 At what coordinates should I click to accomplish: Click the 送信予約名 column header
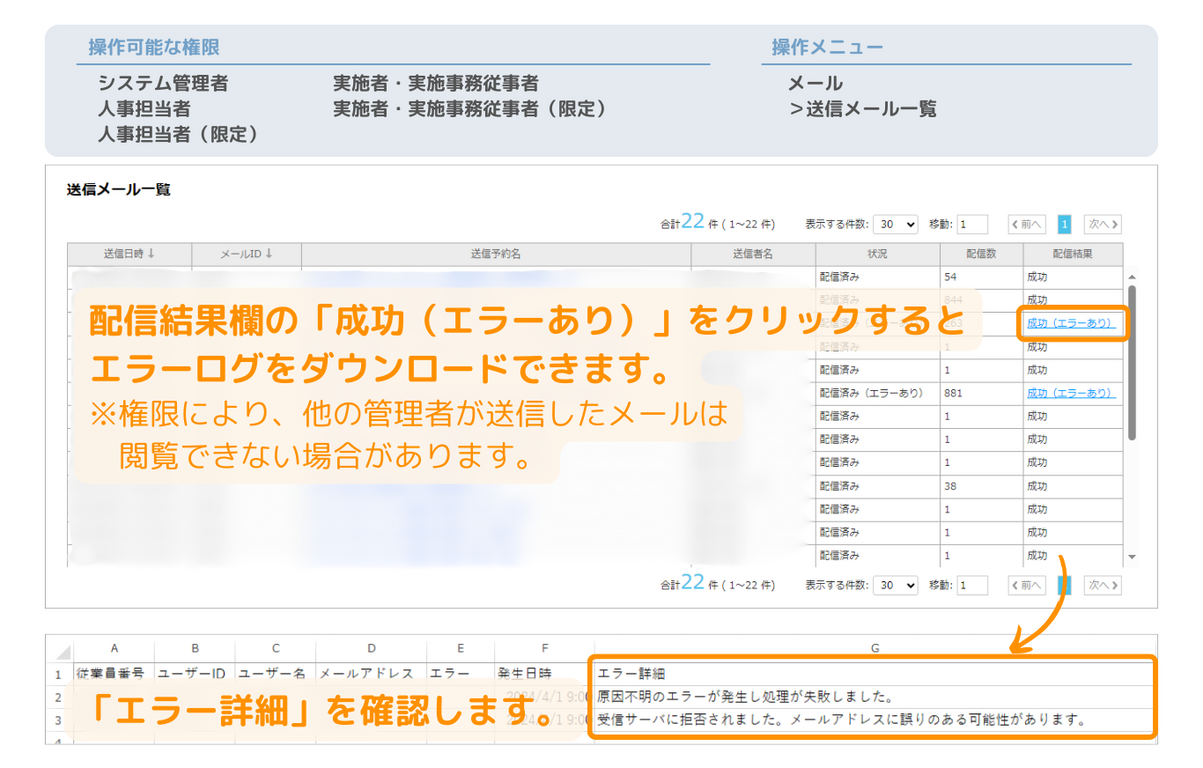495,254
